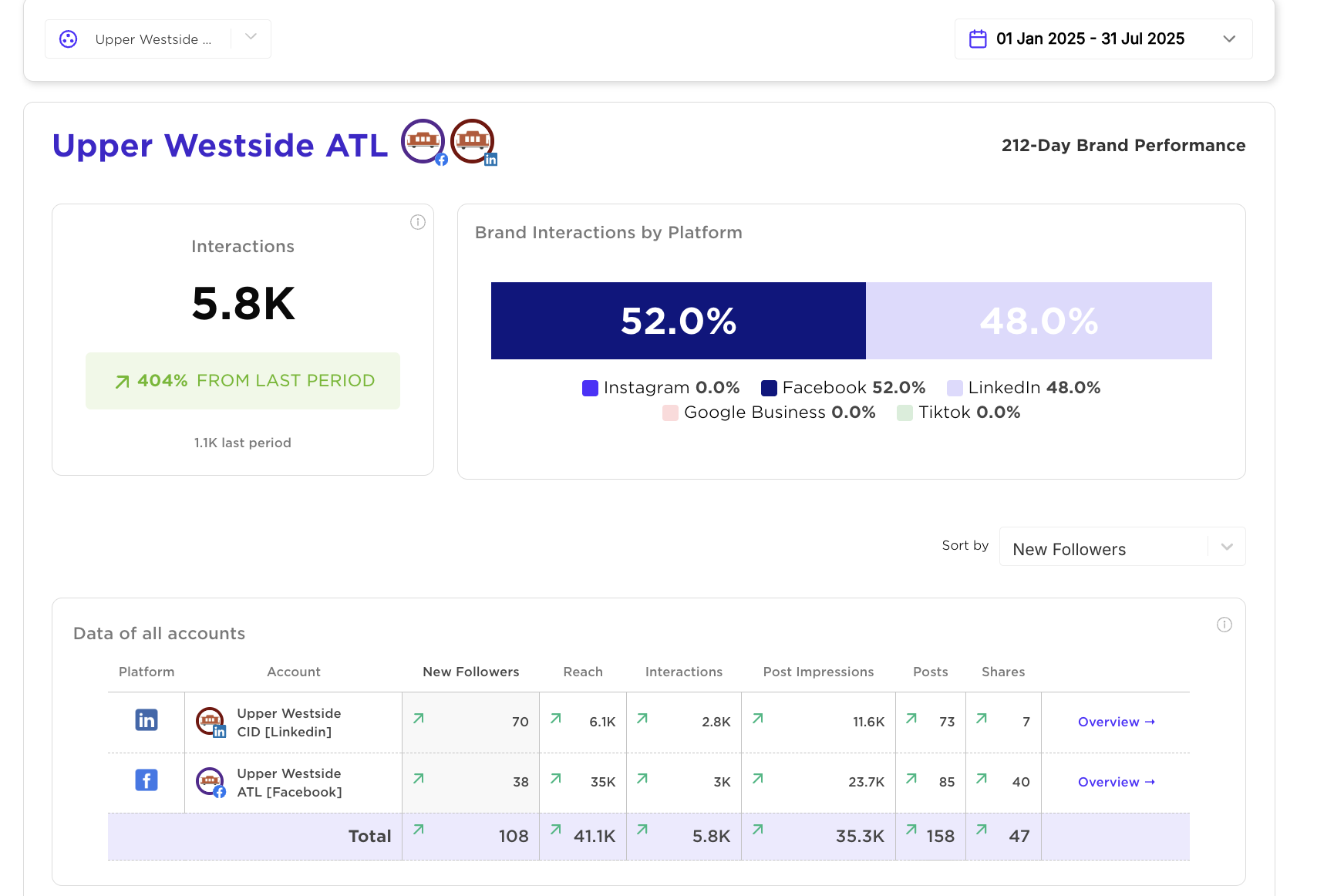Viewport: 1334px width, 896px height.
Task: Open Overview link for Facebook account row
Action: click(1117, 782)
